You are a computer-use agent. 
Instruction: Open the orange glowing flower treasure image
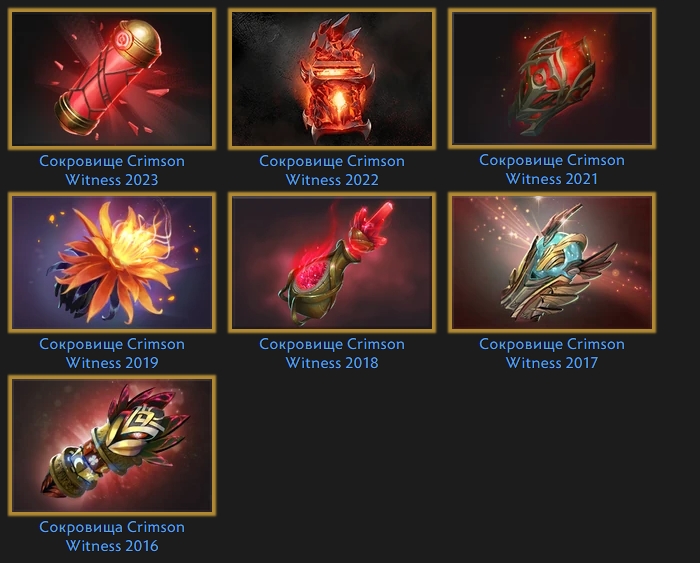112,262
